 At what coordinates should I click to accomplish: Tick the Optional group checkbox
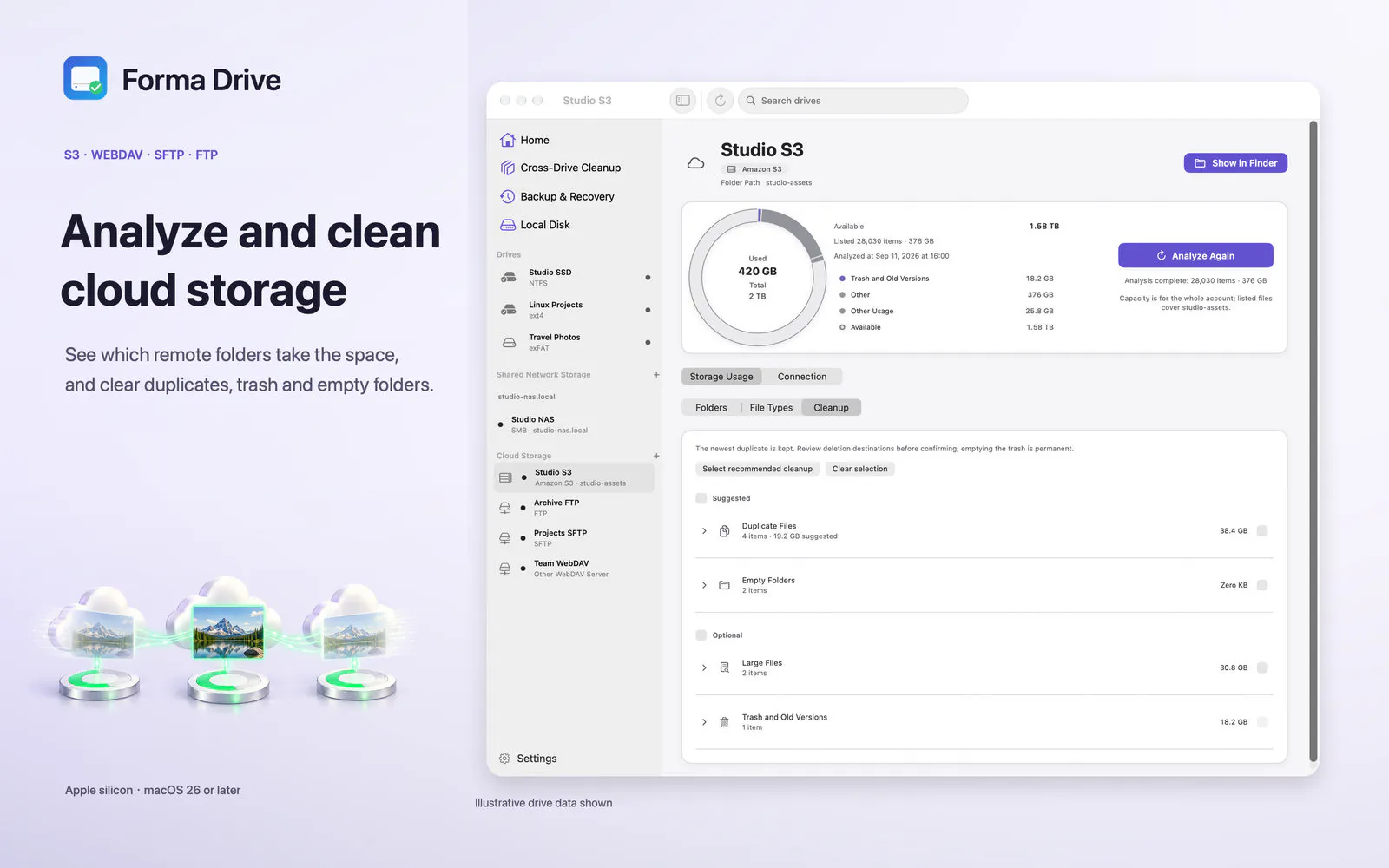pyautogui.click(x=701, y=635)
